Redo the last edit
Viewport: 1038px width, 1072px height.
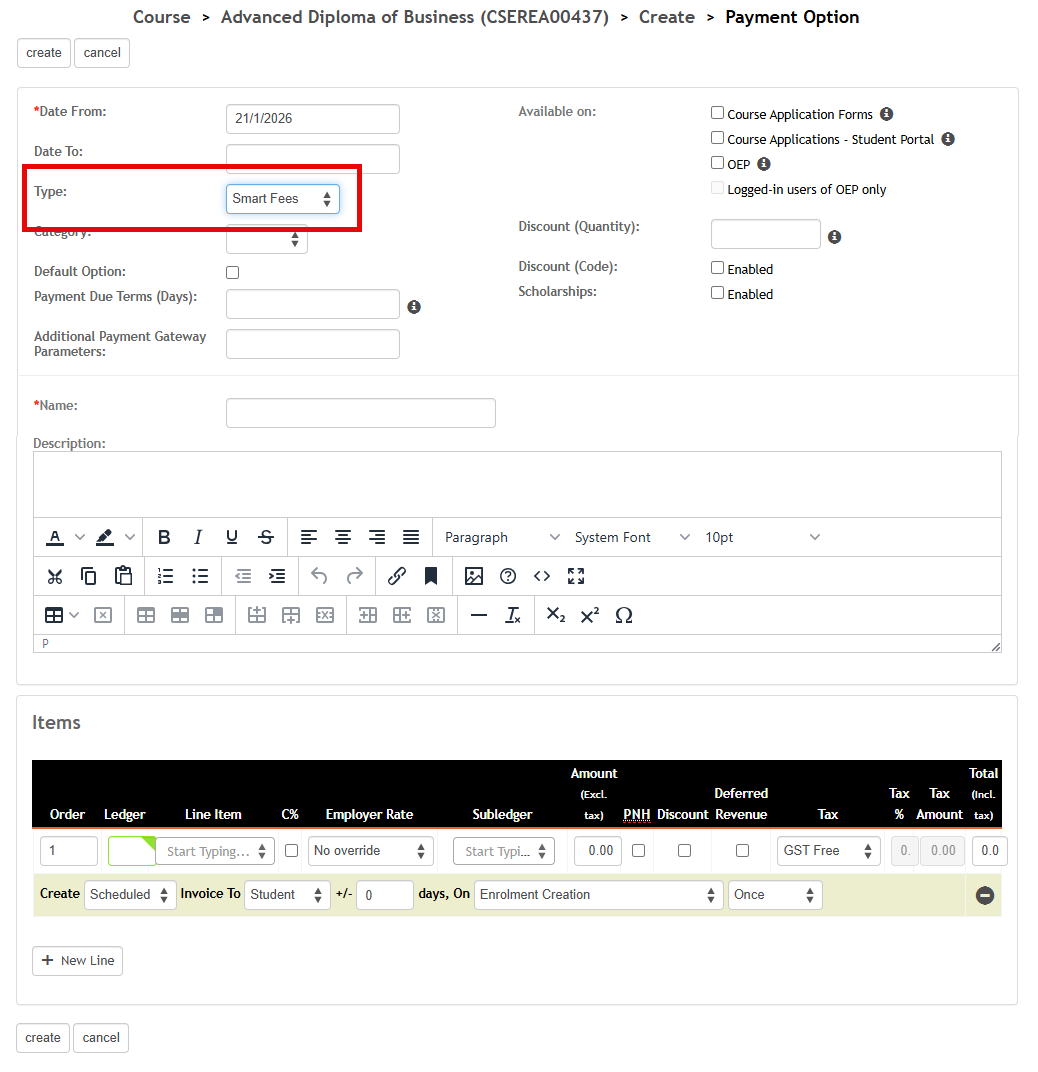pos(354,576)
